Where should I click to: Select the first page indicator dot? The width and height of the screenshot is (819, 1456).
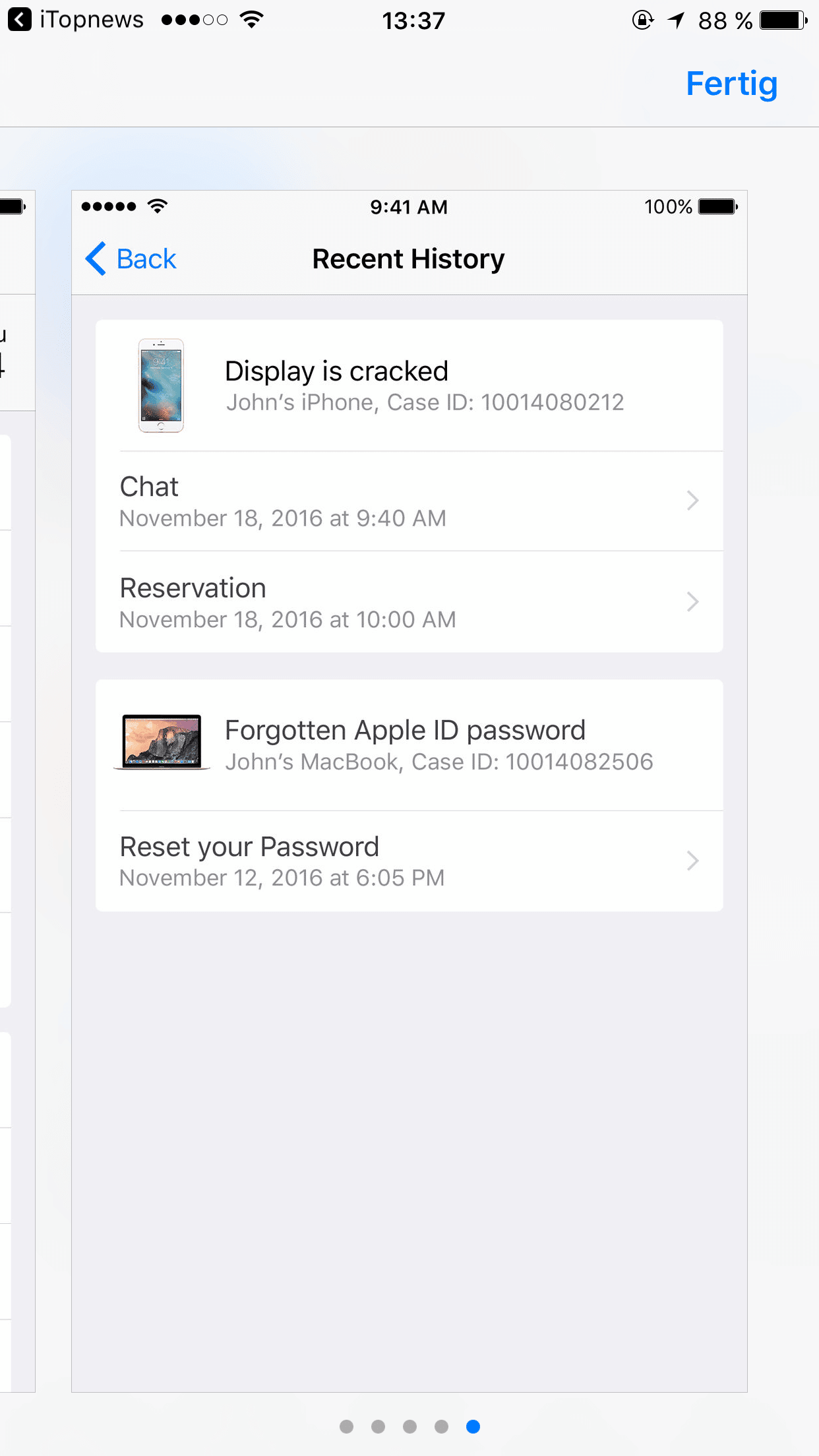pyautogui.click(x=346, y=1426)
